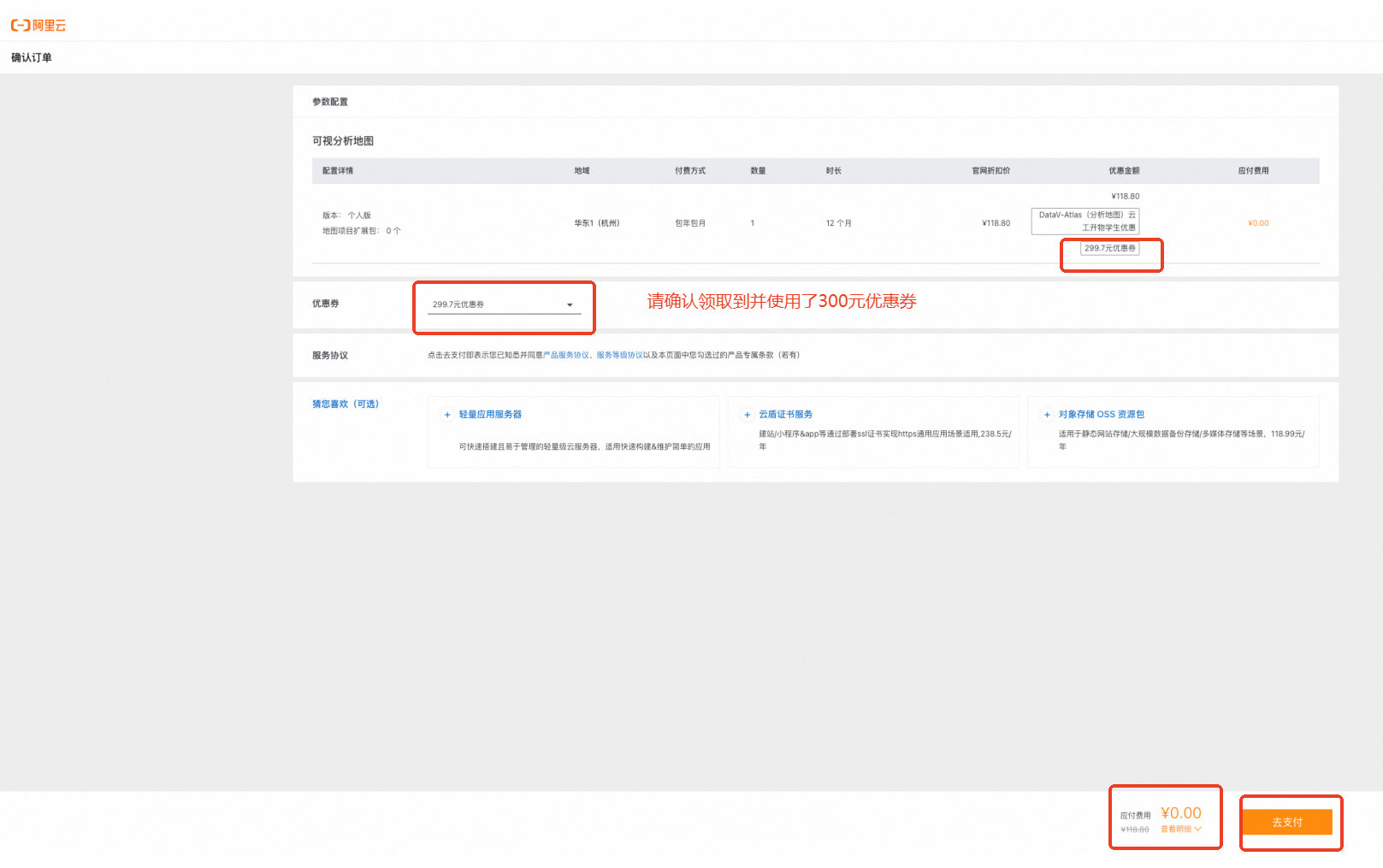Click the 付费方式 column header
The width and height of the screenshot is (1383, 868).
coord(690,171)
